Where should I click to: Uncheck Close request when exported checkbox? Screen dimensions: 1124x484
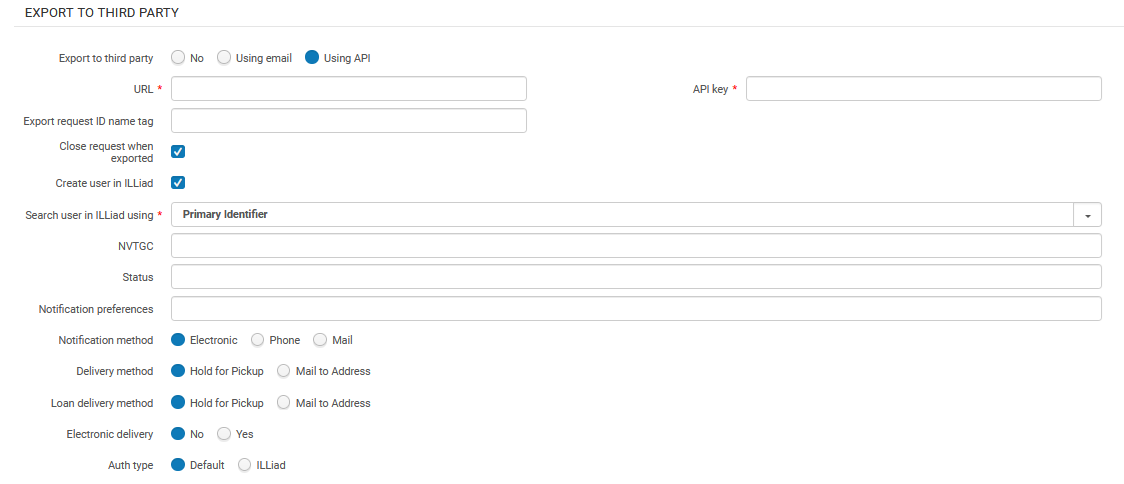tap(178, 152)
